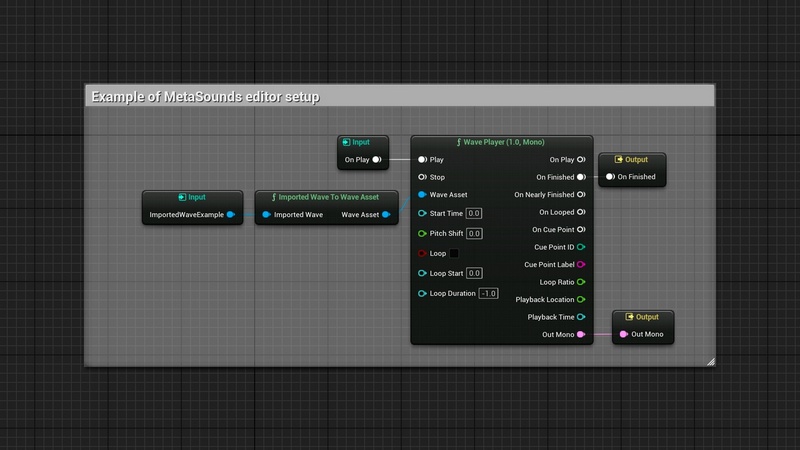The height and width of the screenshot is (450, 800).
Task: Toggle the Loop checkbox on Wave Player
Action: [x=454, y=254]
